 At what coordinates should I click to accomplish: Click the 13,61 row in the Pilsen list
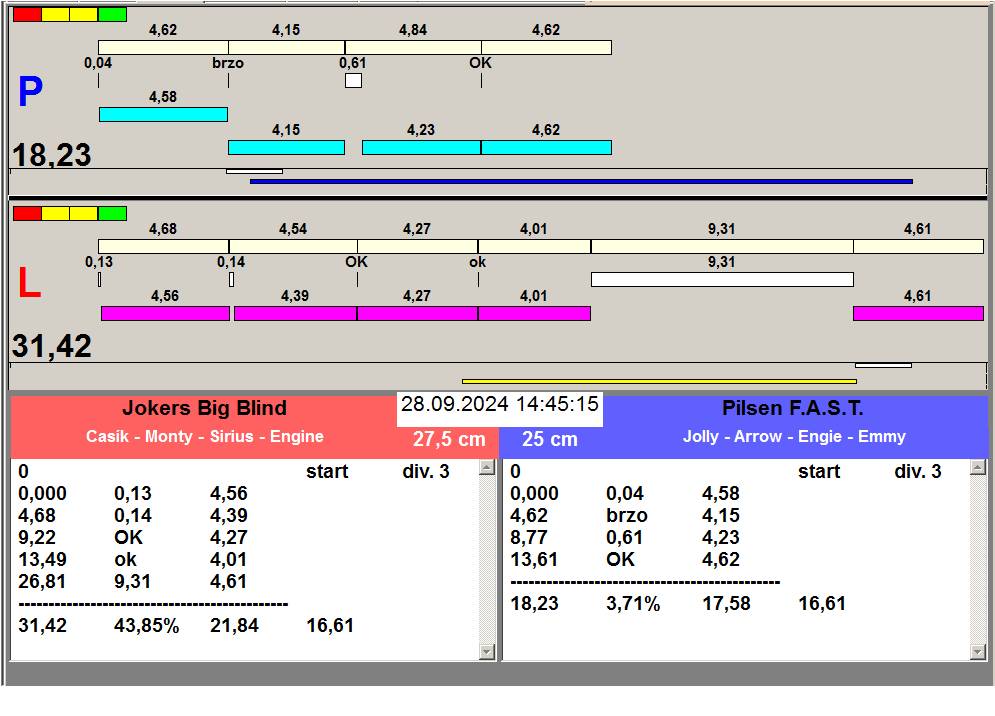625,559
